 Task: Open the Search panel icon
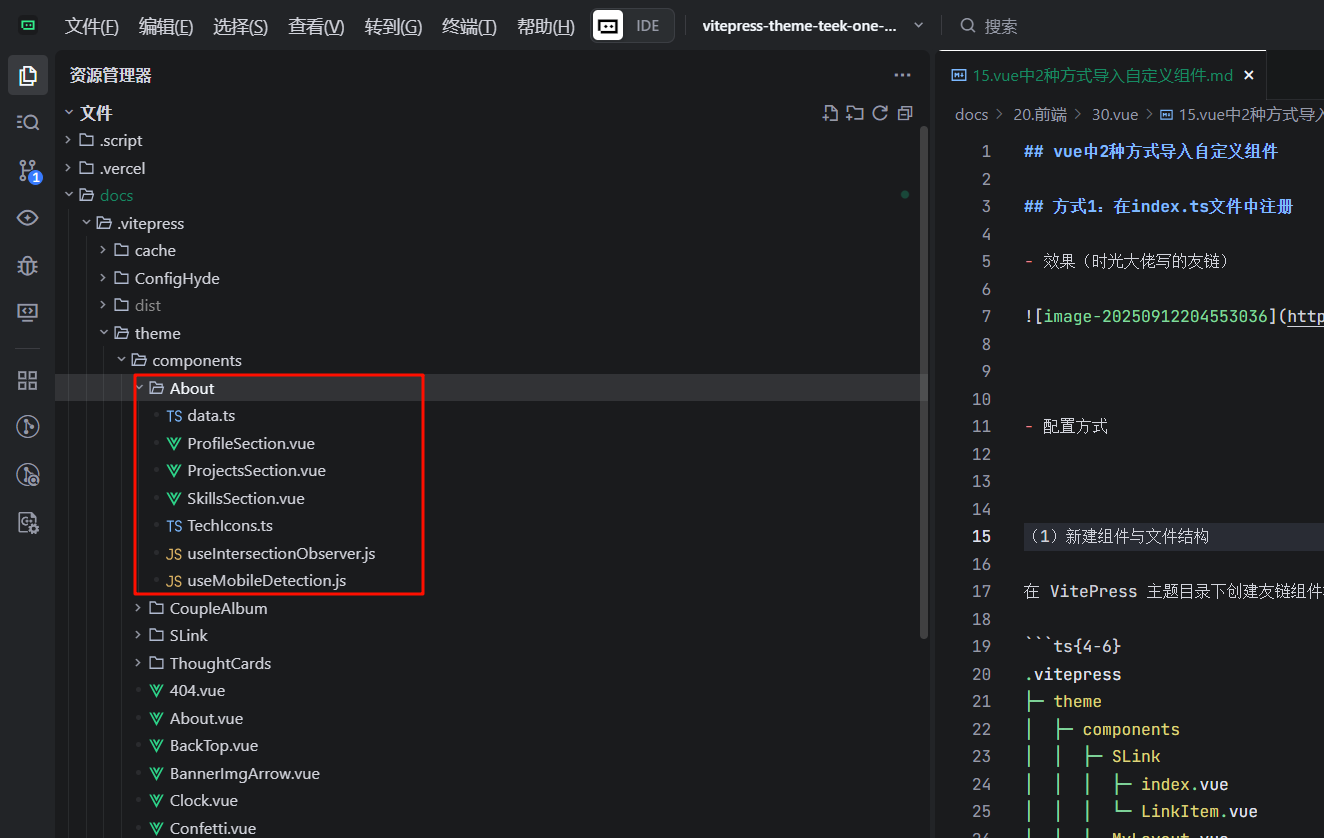[28, 122]
